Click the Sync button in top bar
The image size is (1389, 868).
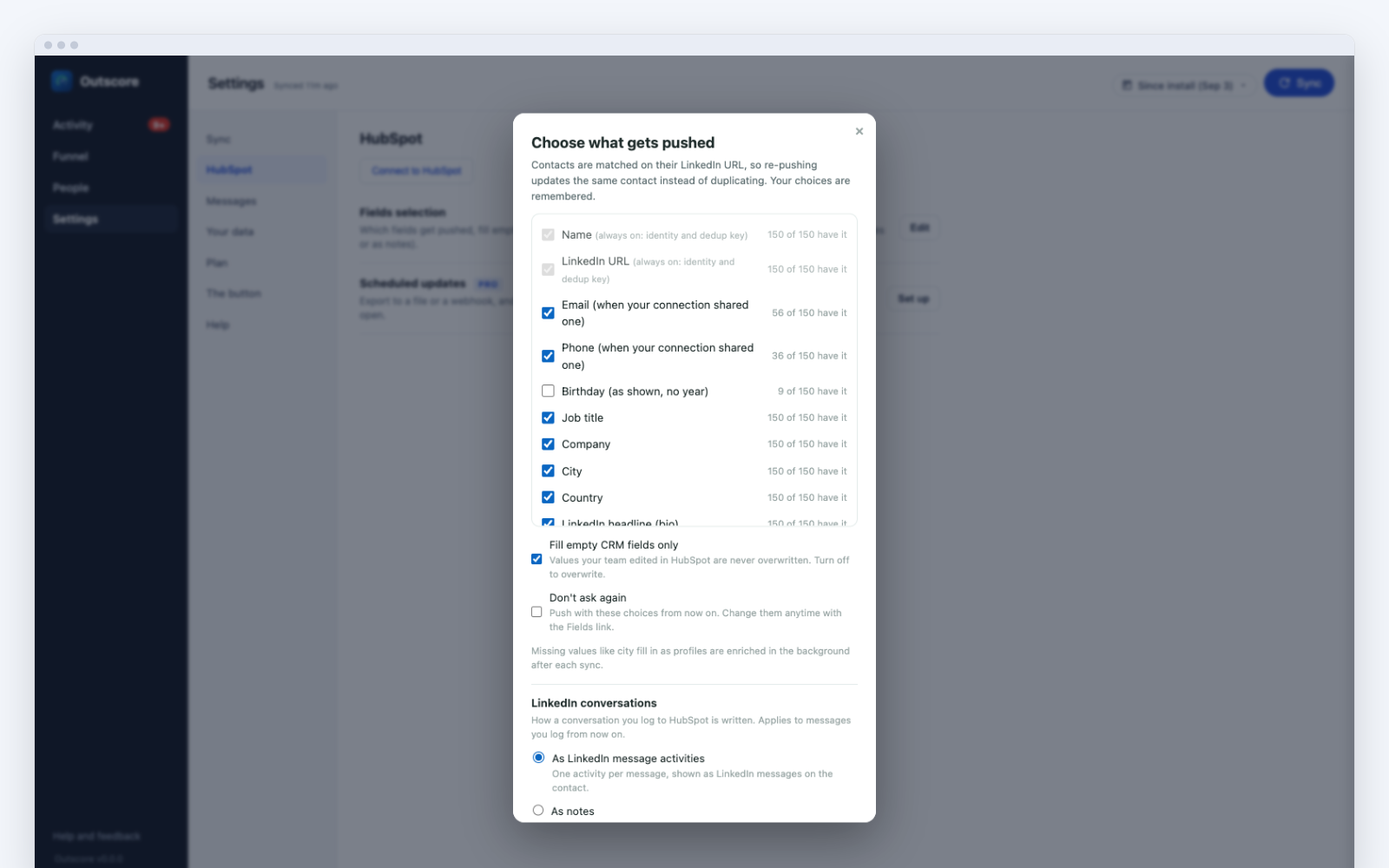pos(1299,83)
